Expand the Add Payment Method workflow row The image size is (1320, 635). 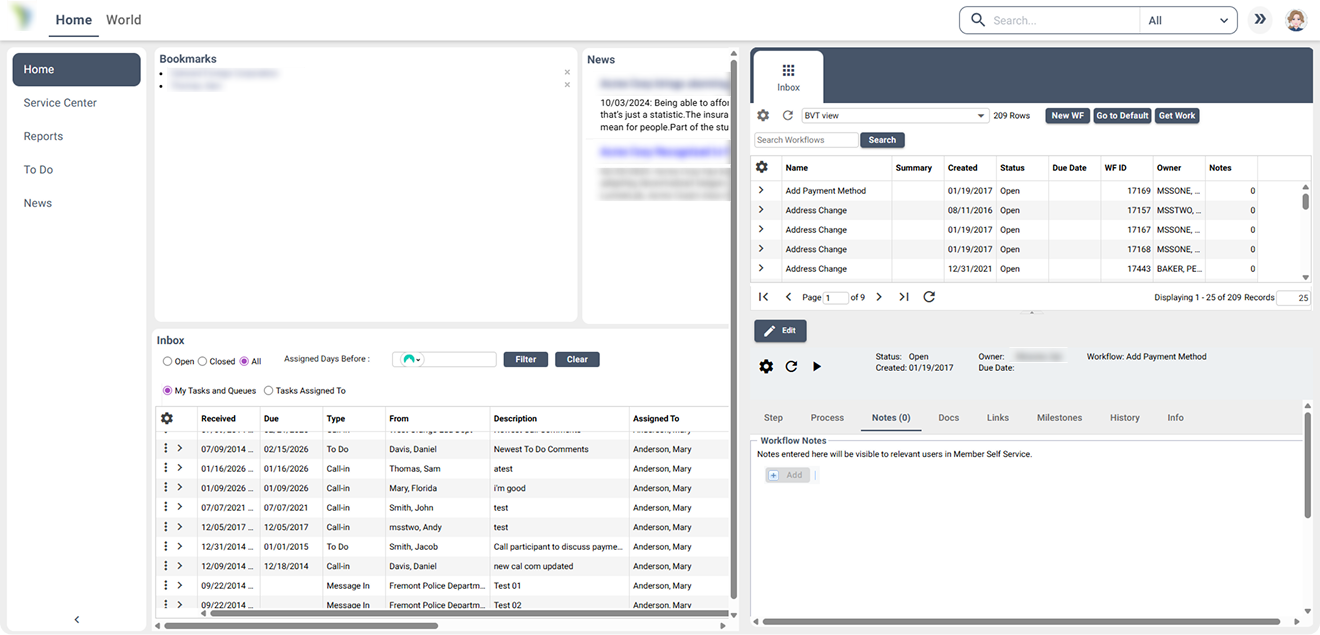pyautogui.click(x=761, y=190)
